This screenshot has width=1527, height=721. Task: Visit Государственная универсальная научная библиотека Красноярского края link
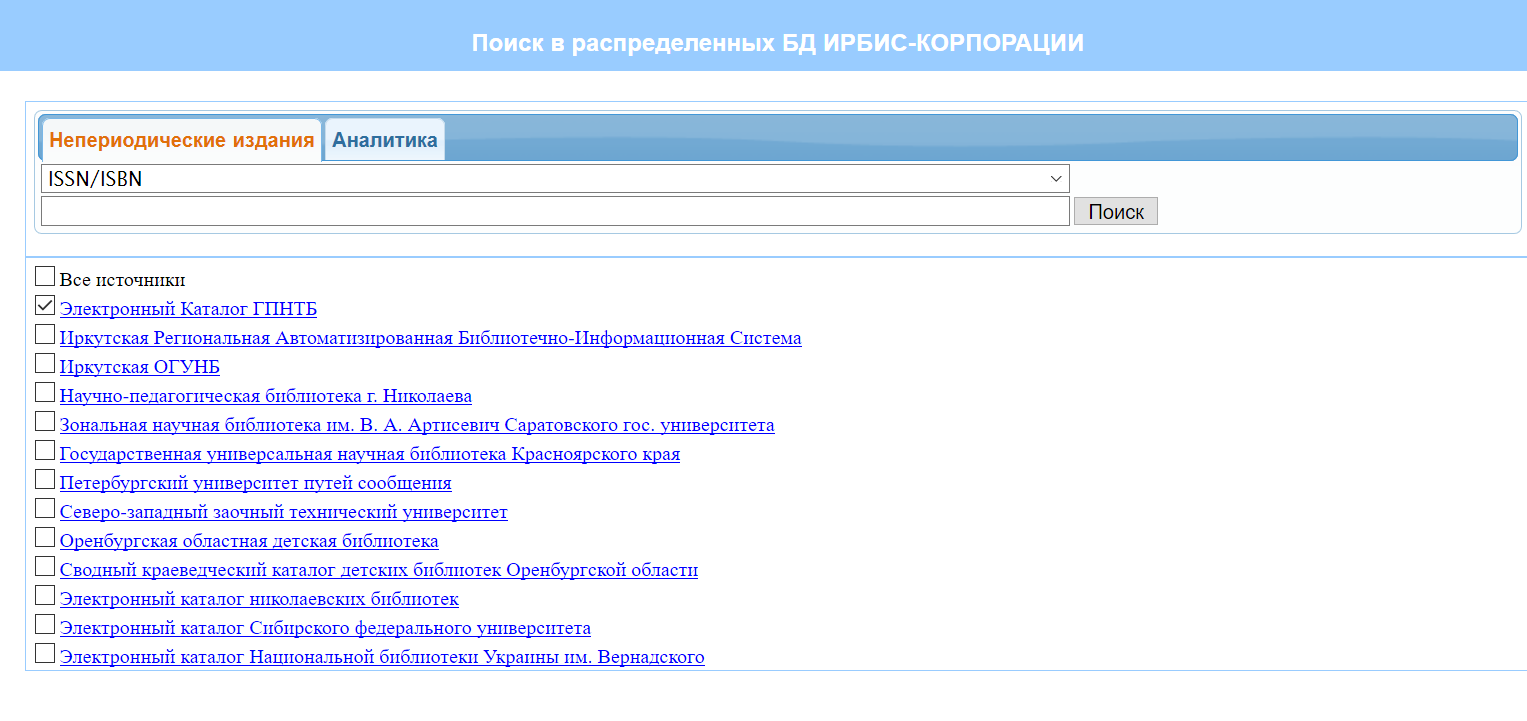click(369, 455)
